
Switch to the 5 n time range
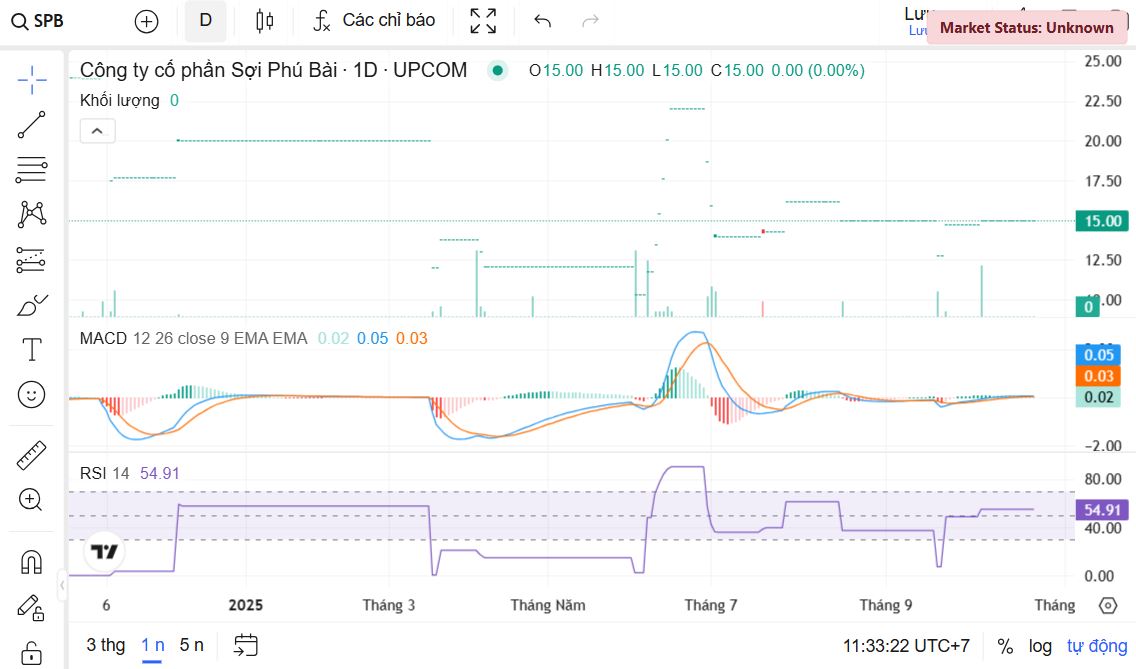point(191,645)
